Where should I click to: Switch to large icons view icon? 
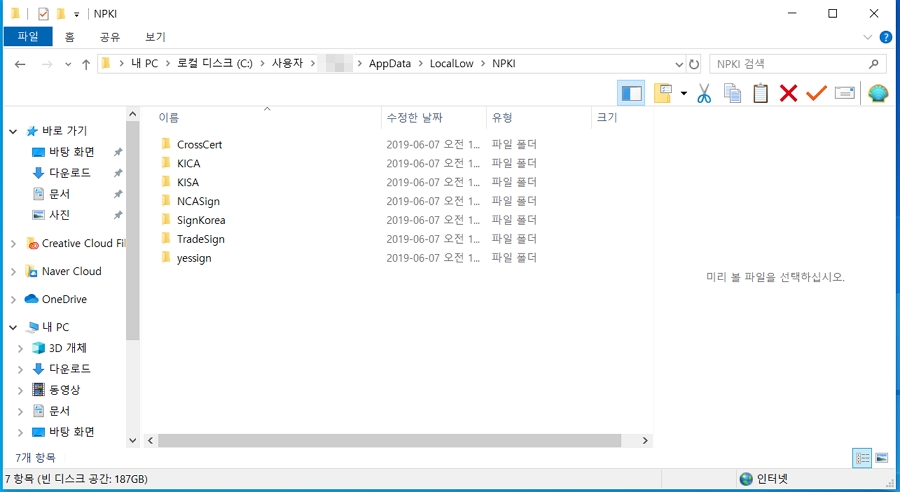click(x=882, y=458)
